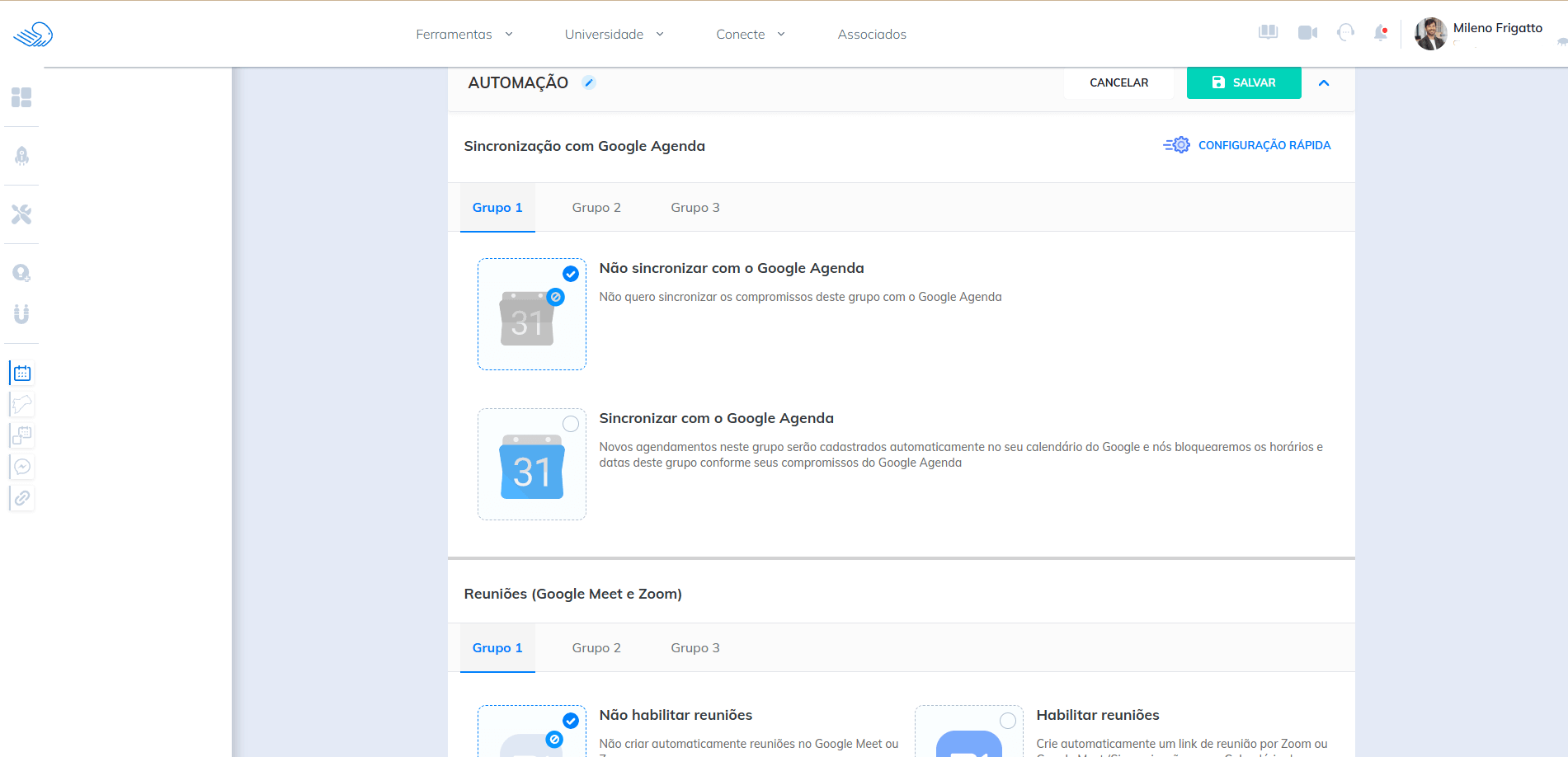Select the wrench tools sidebar icon
This screenshot has height=757, width=1568.
pyautogui.click(x=21, y=214)
